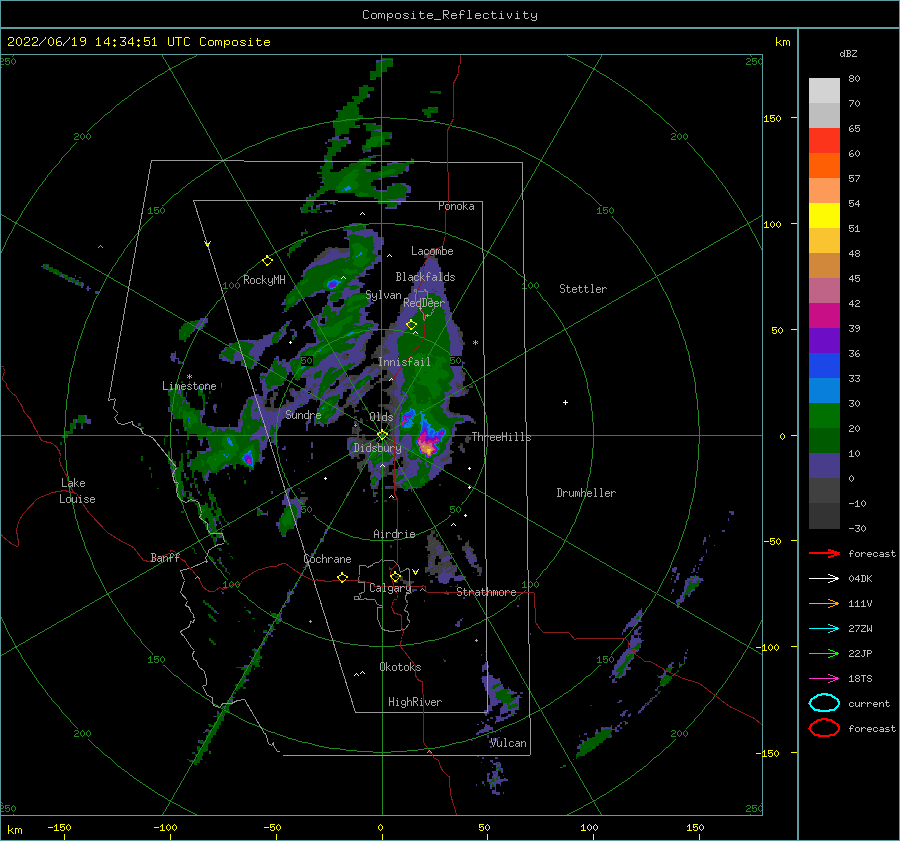Screen dimensions: 900x841
Task: Click the Sylvan town label
Action: [x=383, y=296]
